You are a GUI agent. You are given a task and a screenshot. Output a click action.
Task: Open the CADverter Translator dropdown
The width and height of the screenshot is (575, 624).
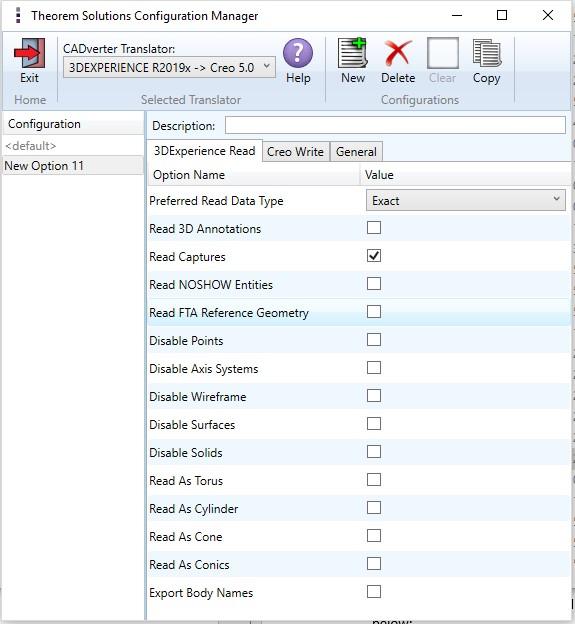[169, 67]
